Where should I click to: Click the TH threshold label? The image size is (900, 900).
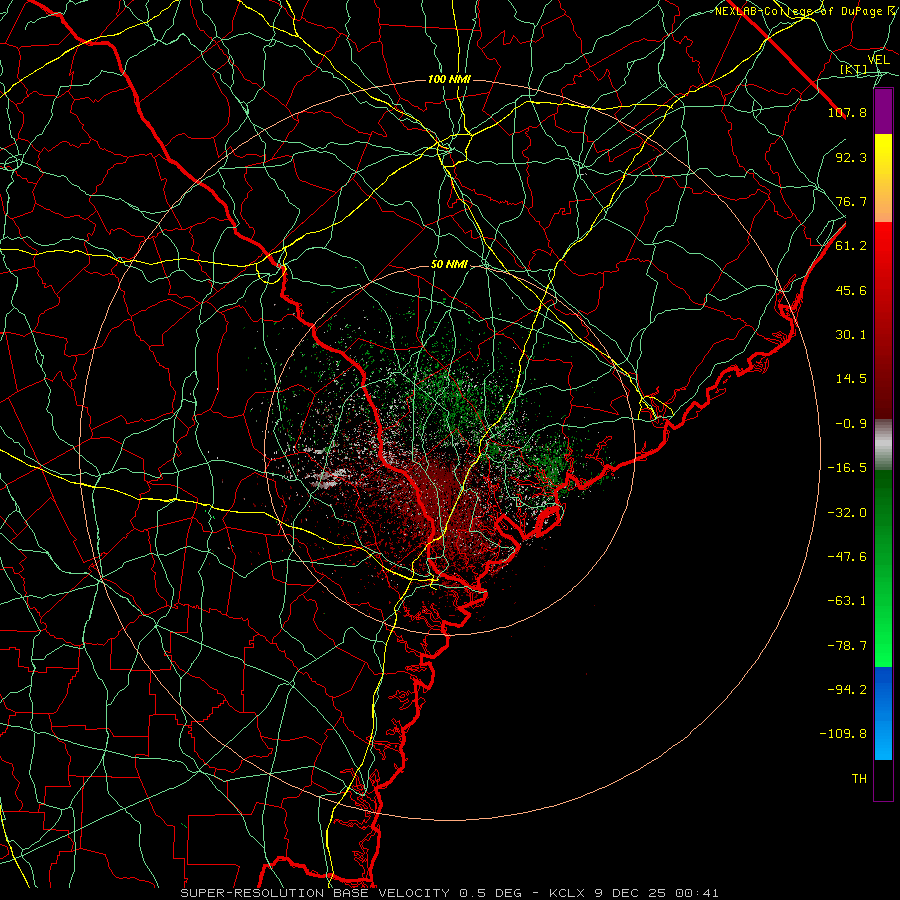point(859,779)
